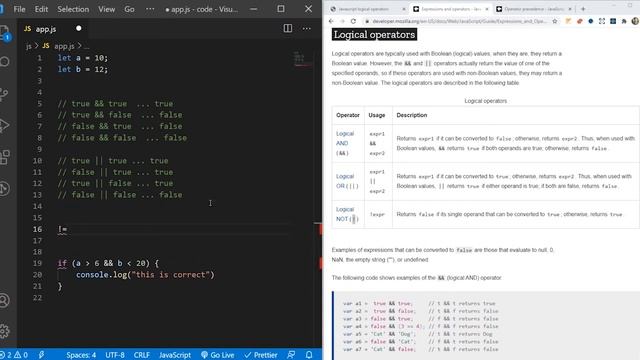Reload the MDN page in the browser
Screen dimensions: 640x360
coord(353,21)
